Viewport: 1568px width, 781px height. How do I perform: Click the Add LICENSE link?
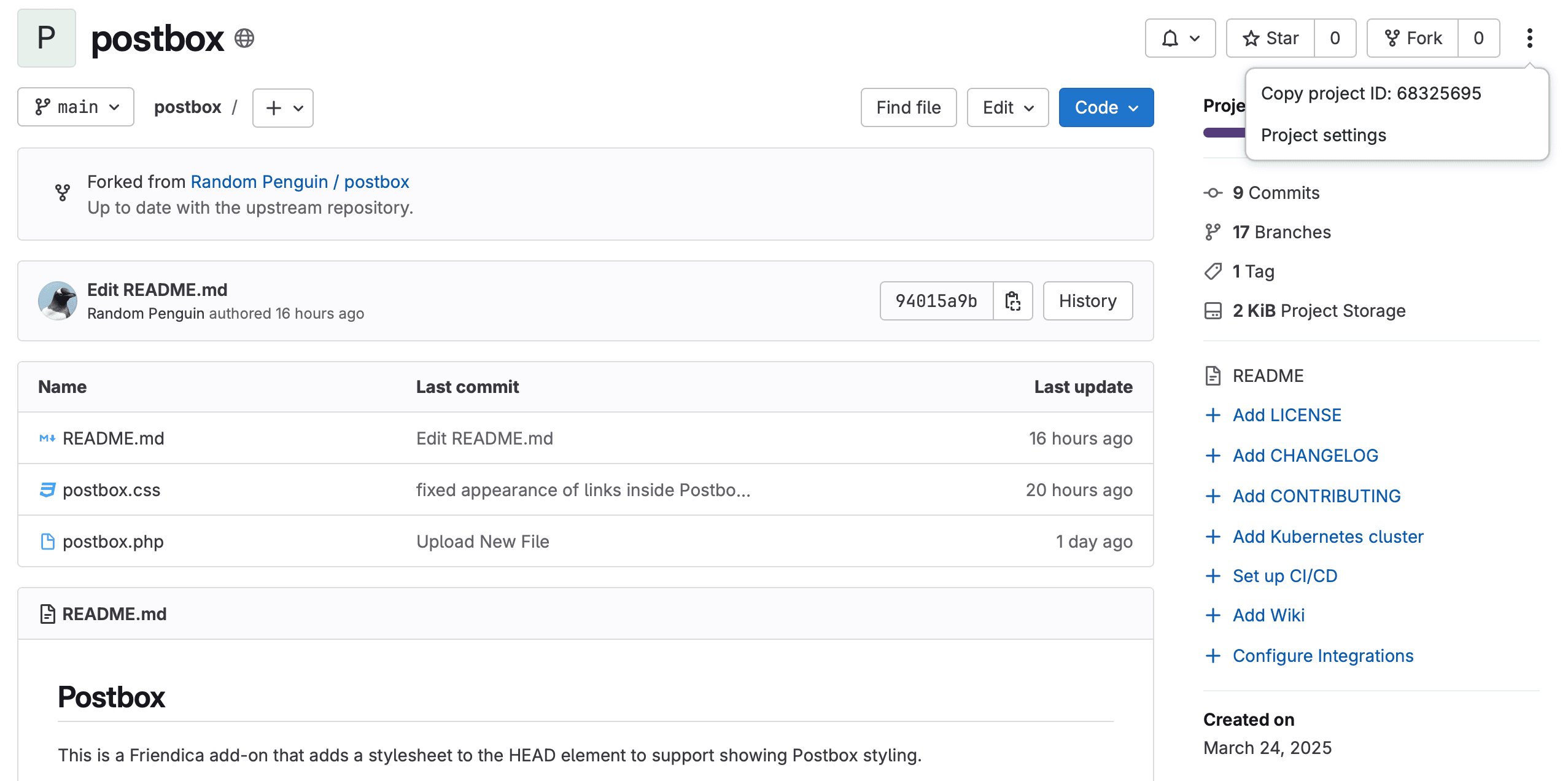pyautogui.click(x=1286, y=415)
